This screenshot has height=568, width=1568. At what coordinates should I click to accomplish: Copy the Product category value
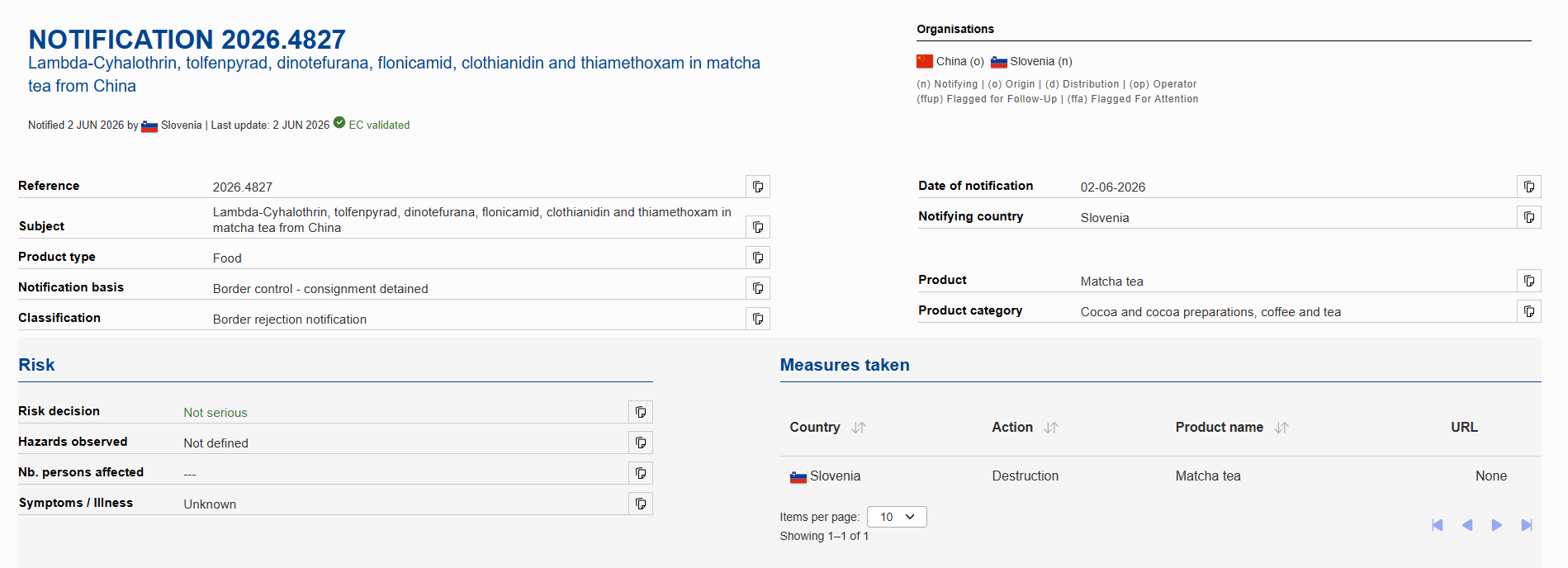click(x=1529, y=311)
